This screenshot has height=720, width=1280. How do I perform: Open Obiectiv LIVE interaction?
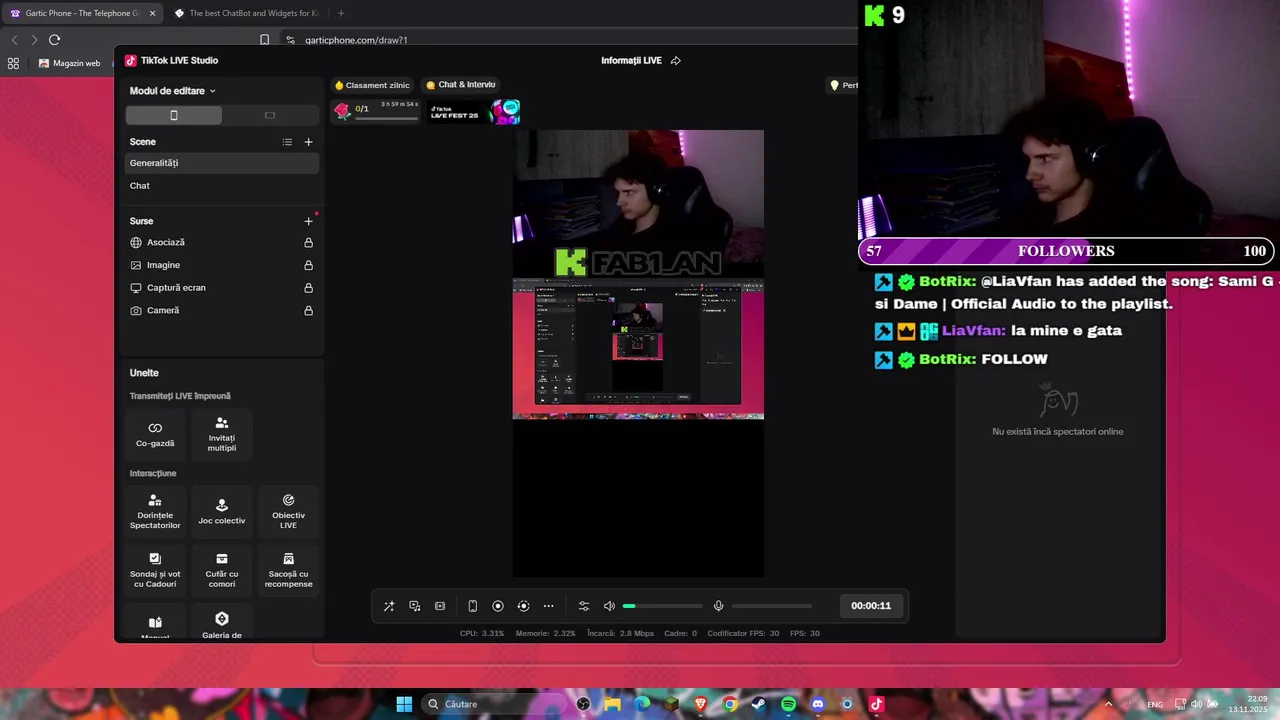click(288, 511)
